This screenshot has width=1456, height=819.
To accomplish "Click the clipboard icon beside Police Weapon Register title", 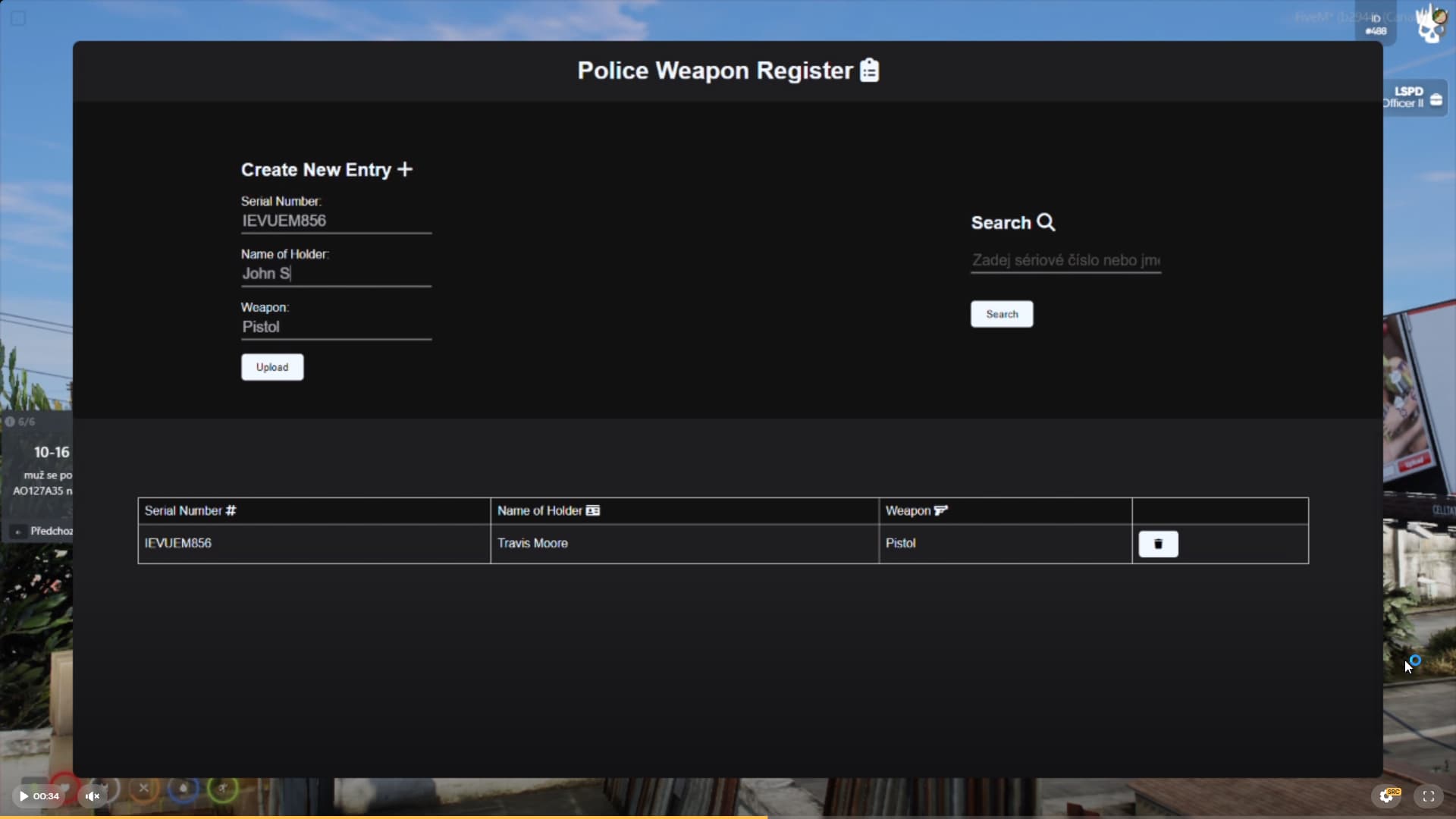I will pos(869,70).
